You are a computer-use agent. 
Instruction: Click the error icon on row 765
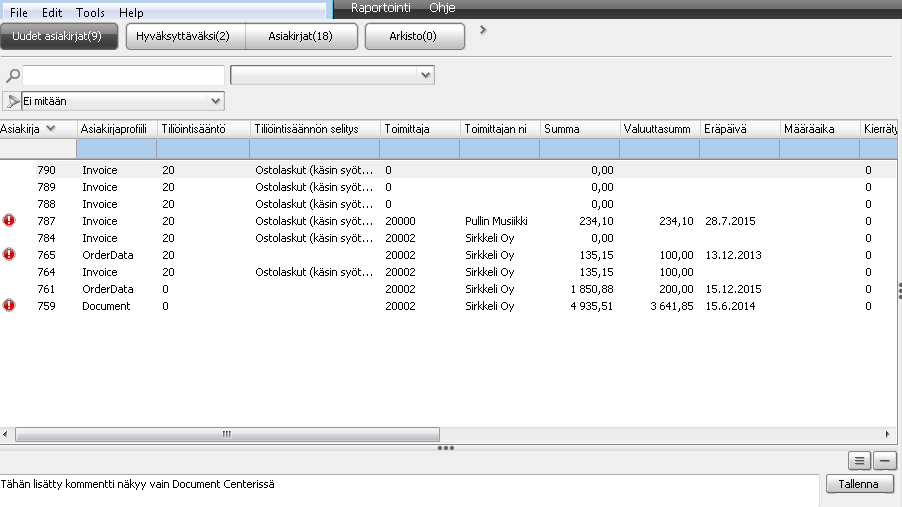[x=9, y=254]
